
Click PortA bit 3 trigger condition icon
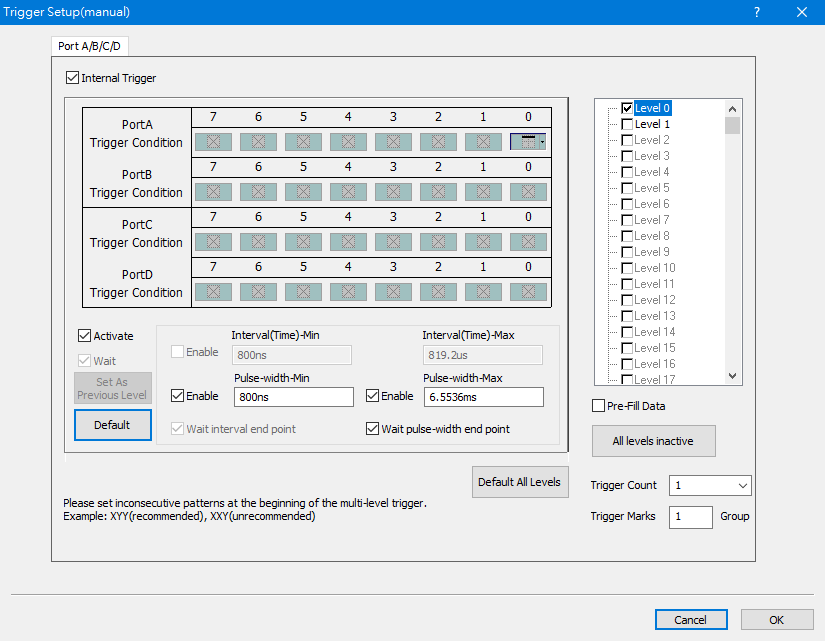(x=393, y=142)
